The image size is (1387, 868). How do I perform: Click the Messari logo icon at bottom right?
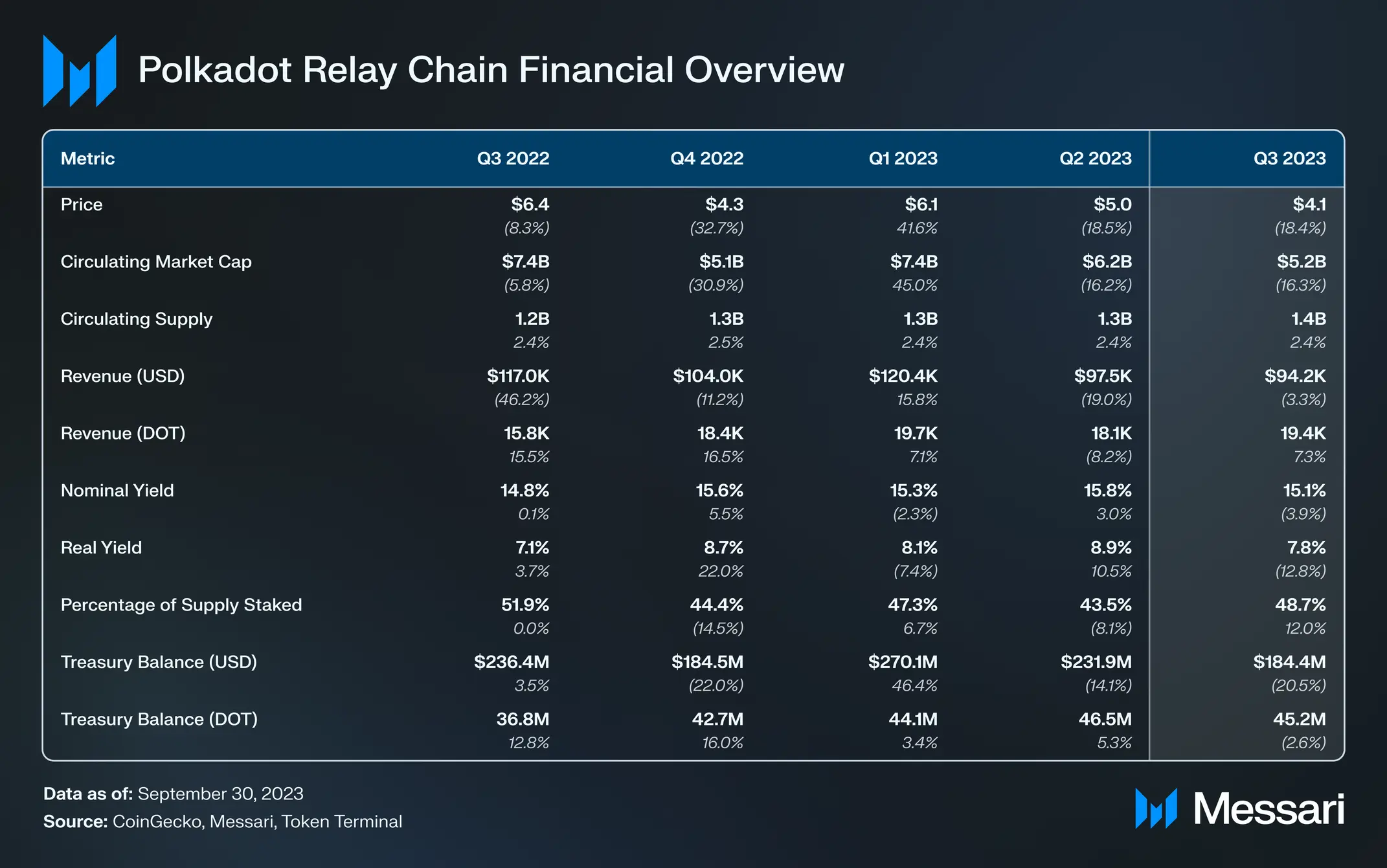(1156, 808)
